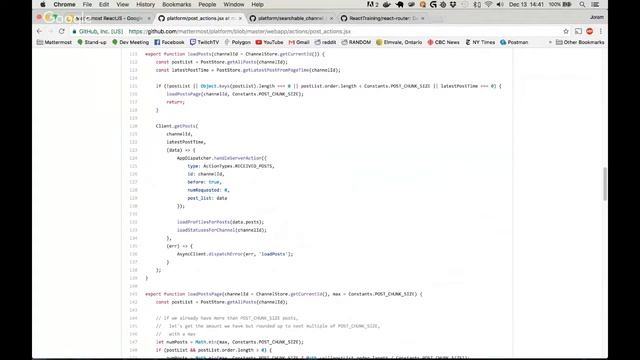Image resolution: width=640 pixels, height=360 pixels.
Task: Close the platform/searchable_channel tab
Action: (331, 18)
